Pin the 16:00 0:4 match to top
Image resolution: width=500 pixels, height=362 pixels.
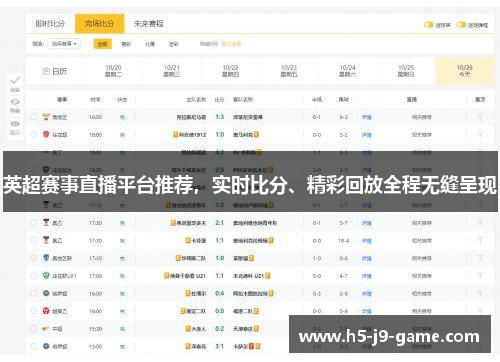pos(480,293)
